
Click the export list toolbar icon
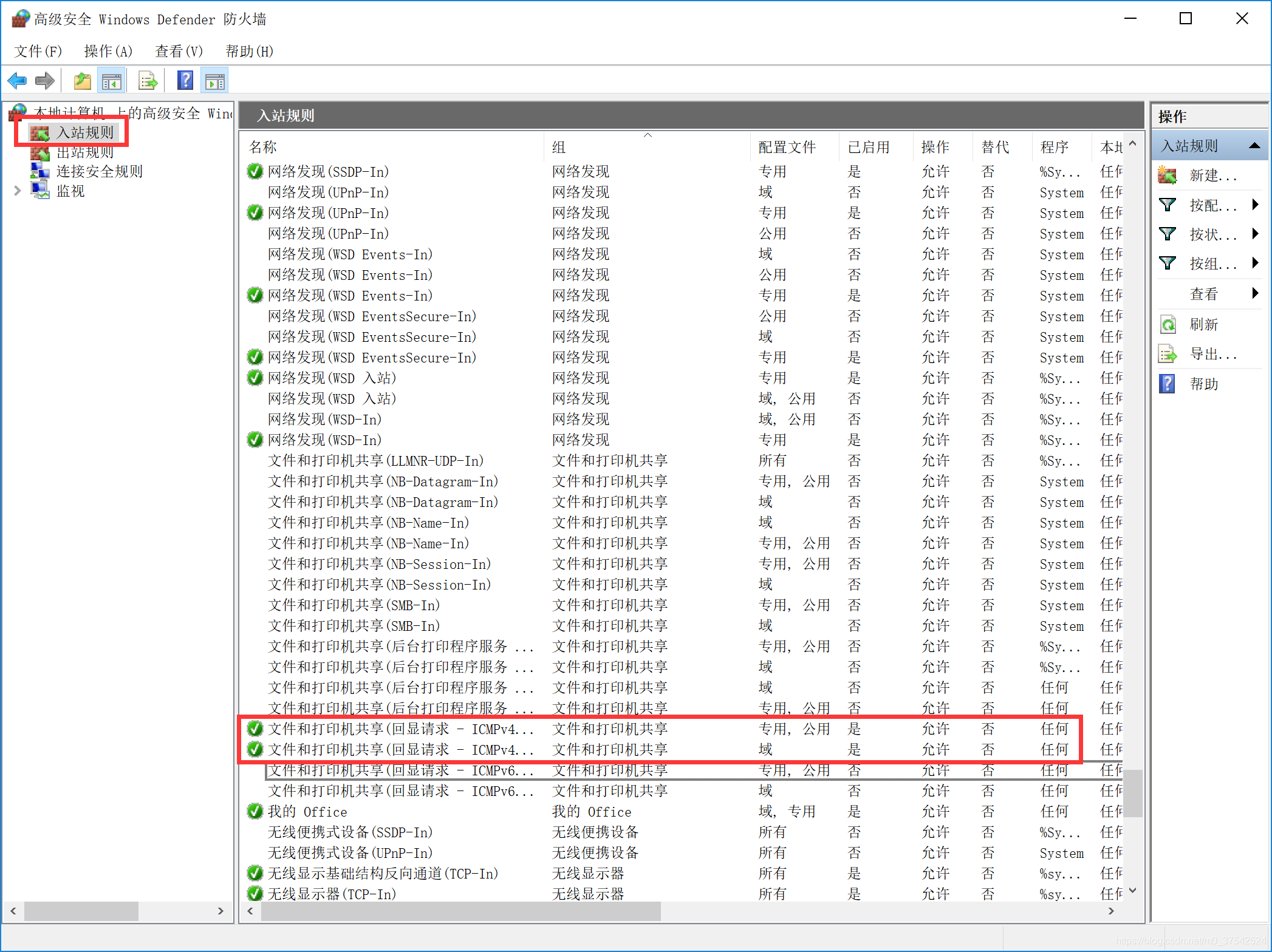tap(148, 81)
